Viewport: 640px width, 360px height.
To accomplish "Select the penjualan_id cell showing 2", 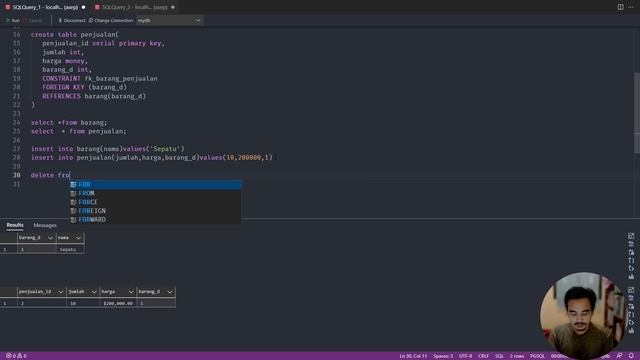I will click(x=42, y=303).
